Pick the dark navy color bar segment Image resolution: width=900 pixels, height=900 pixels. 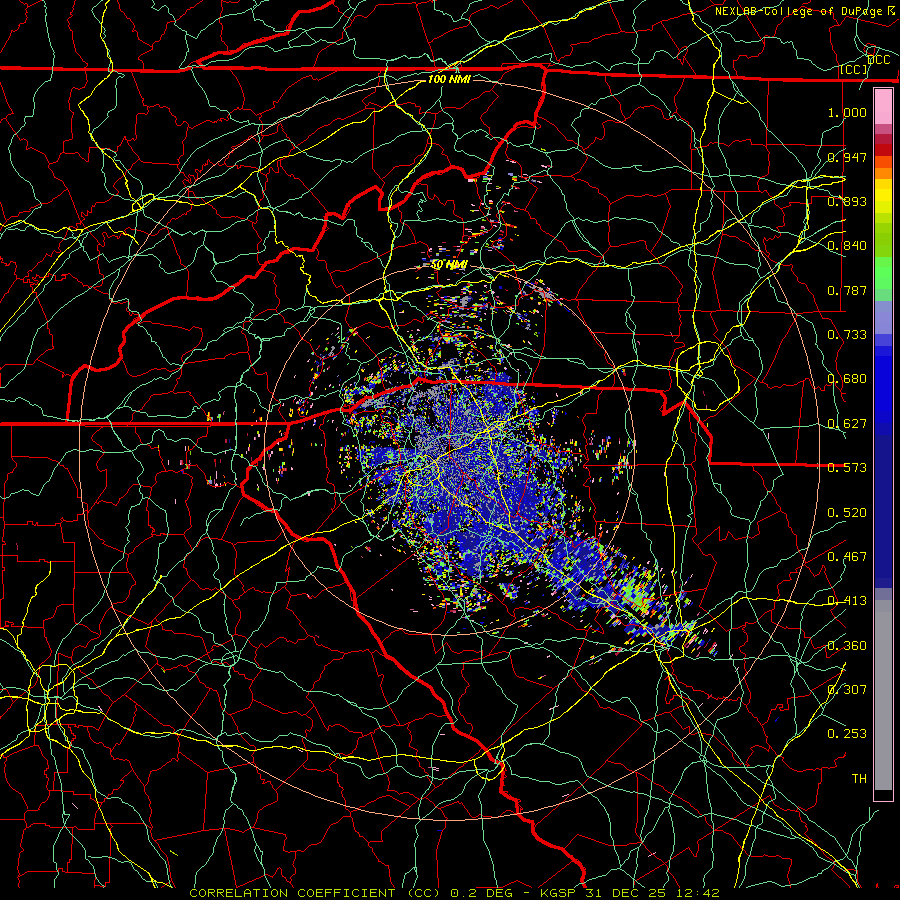(883, 505)
